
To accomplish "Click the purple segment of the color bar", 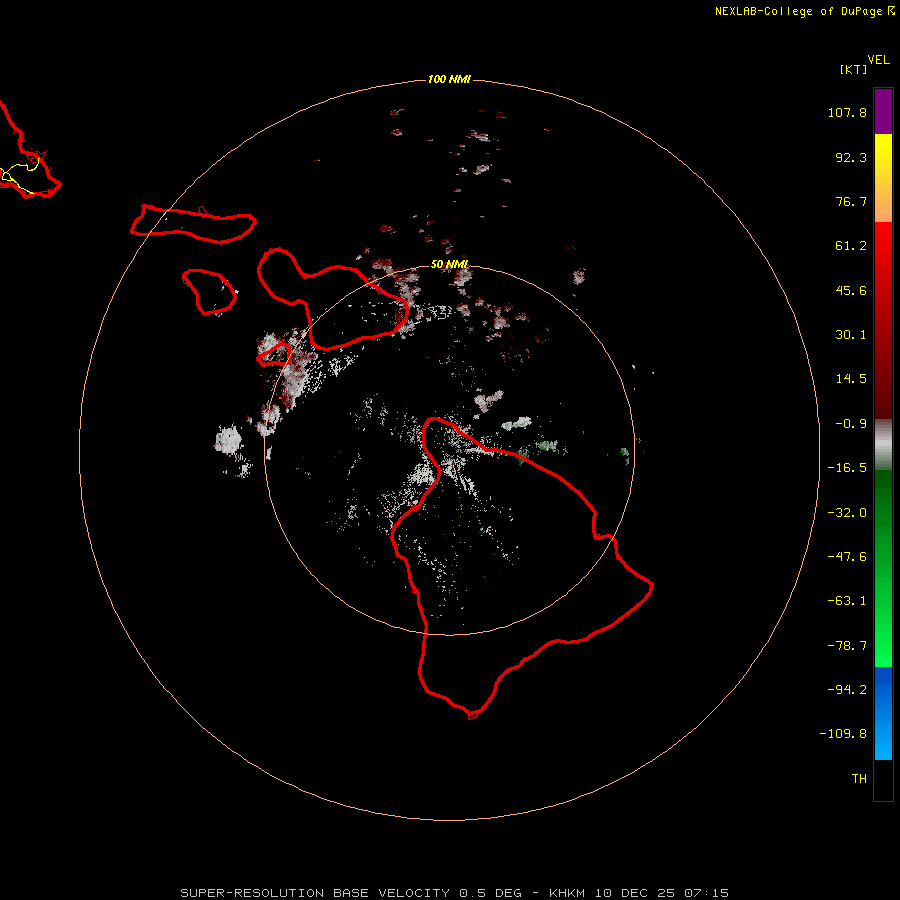I will [x=883, y=111].
